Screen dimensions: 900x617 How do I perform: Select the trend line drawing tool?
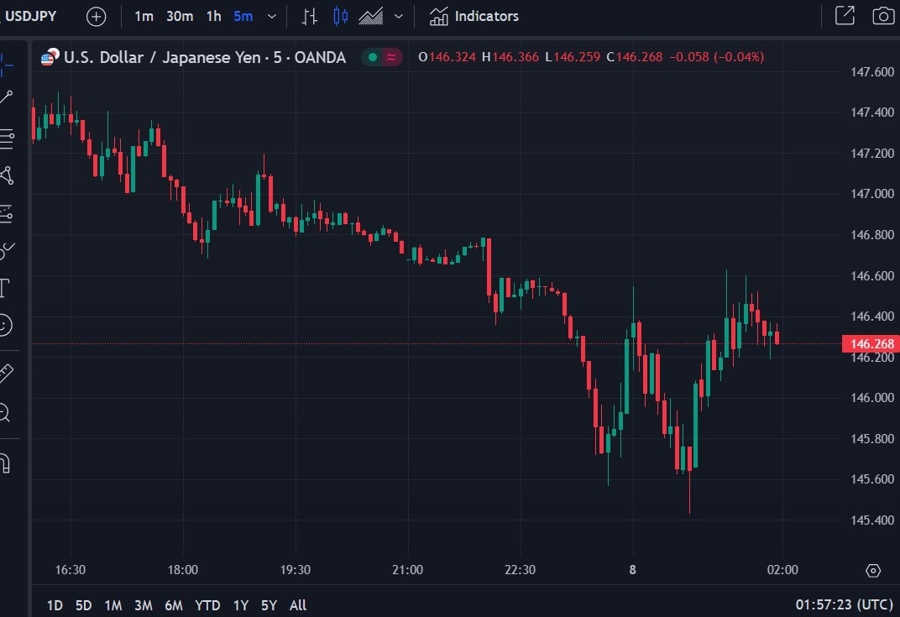6,98
